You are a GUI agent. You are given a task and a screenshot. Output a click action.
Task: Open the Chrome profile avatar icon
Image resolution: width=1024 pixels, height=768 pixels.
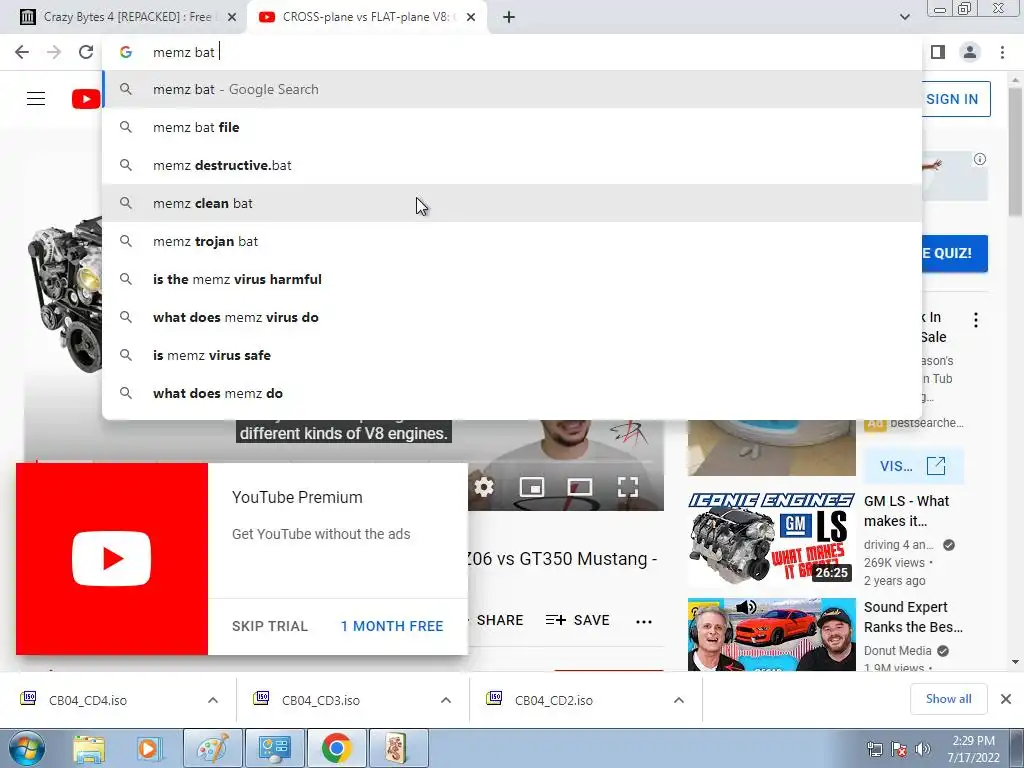coord(970,52)
